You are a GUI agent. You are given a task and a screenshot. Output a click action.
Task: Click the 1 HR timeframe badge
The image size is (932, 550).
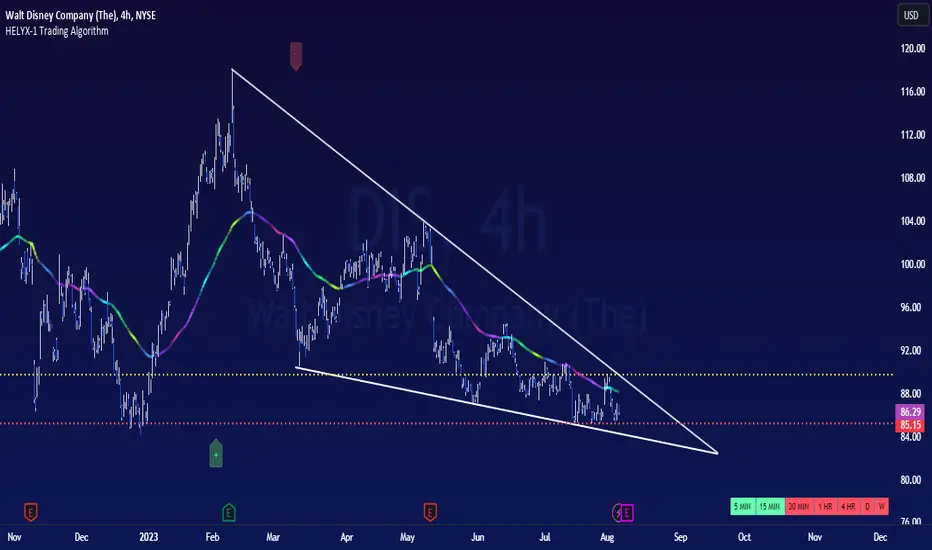click(x=825, y=507)
